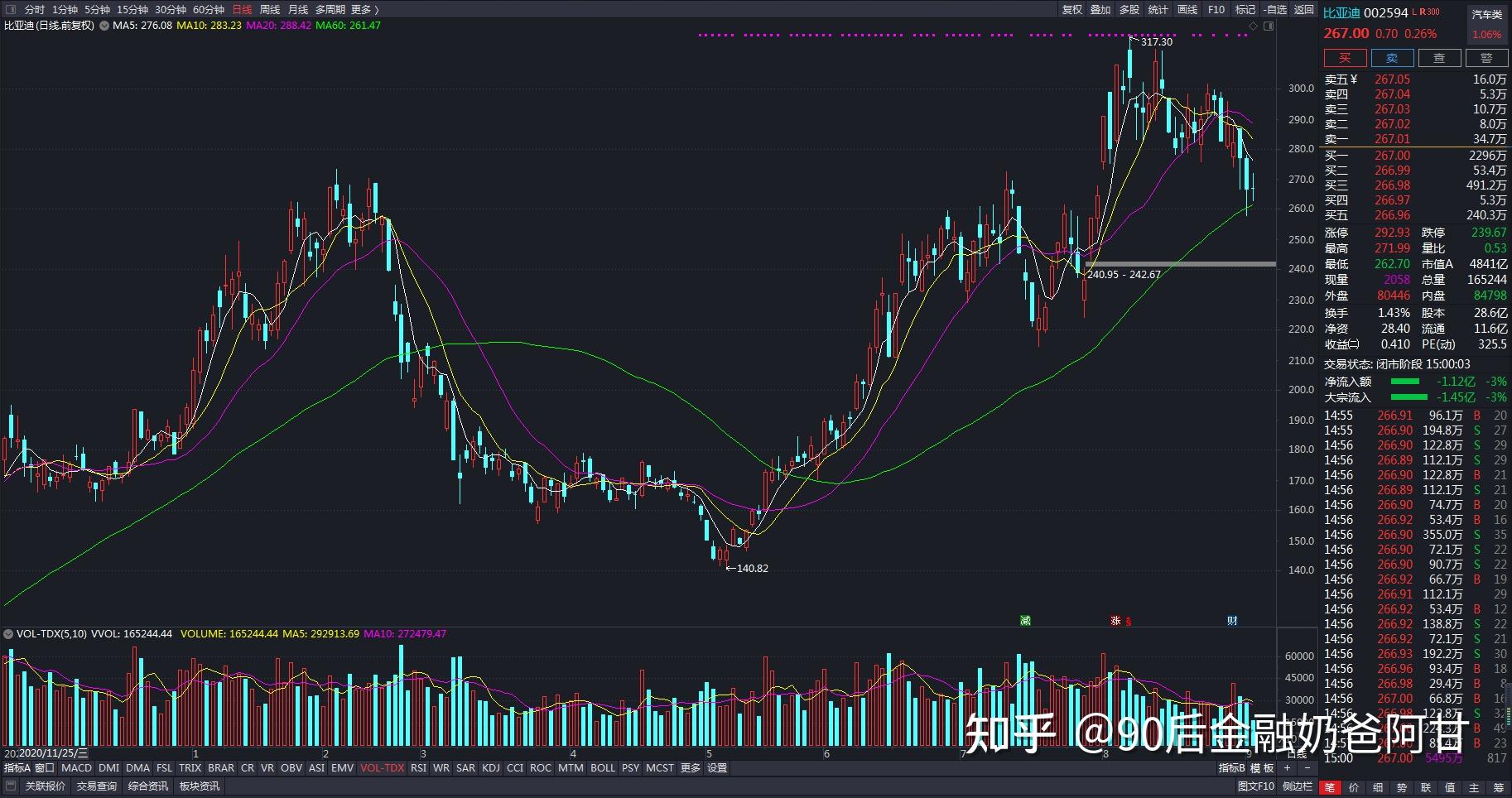Switch to 1分钟 period
Screen dimensions: 1512x798
(65, 9)
